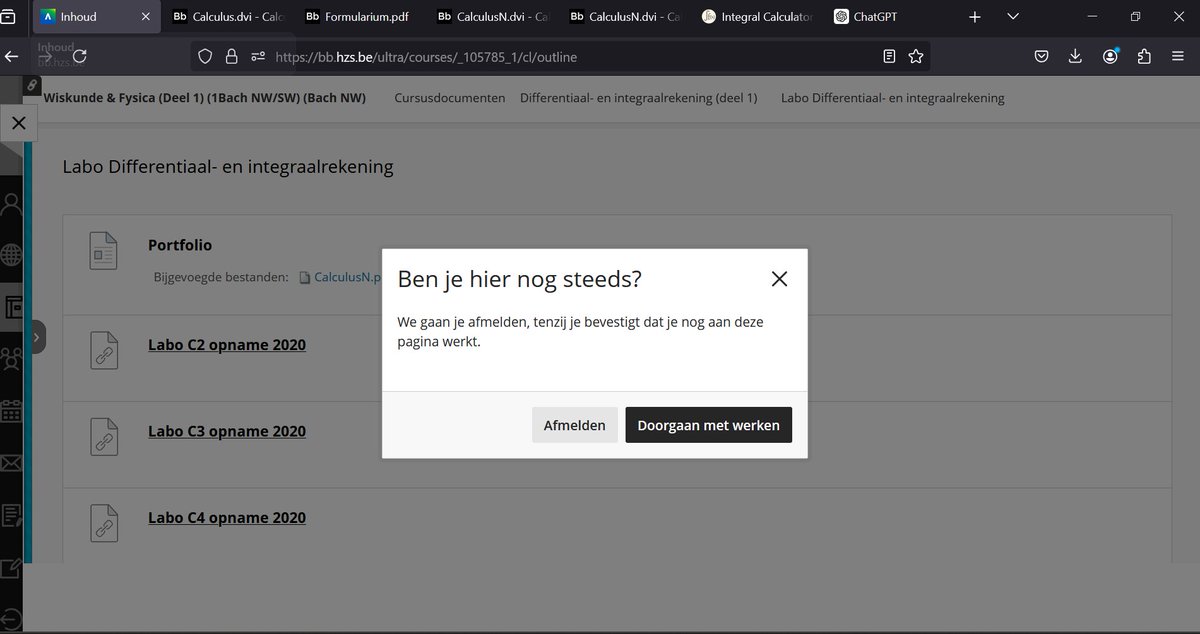This screenshot has height=634, width=1200.
Task: Open the grades icon in the sidebar
Action: (11, 516)
